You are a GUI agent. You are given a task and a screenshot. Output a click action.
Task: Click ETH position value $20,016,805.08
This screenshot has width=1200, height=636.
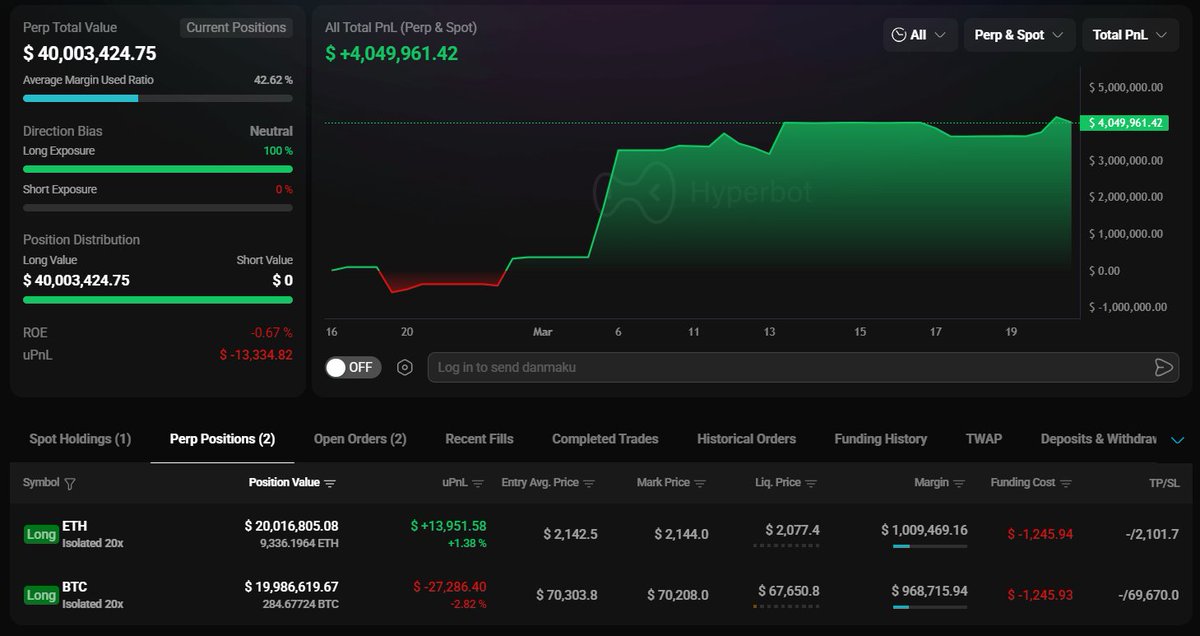pos(291,526)
